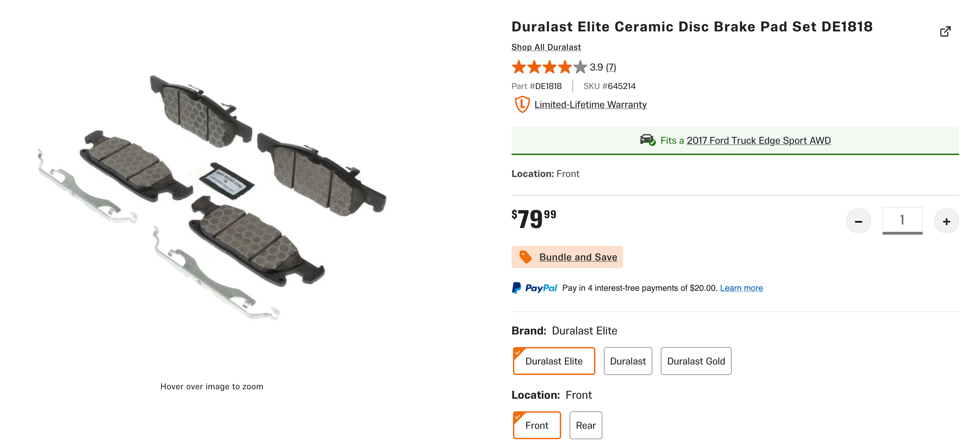Choose the Rear location option
The width and height of the screenshot is (963, 442).
tap(586, 425)
